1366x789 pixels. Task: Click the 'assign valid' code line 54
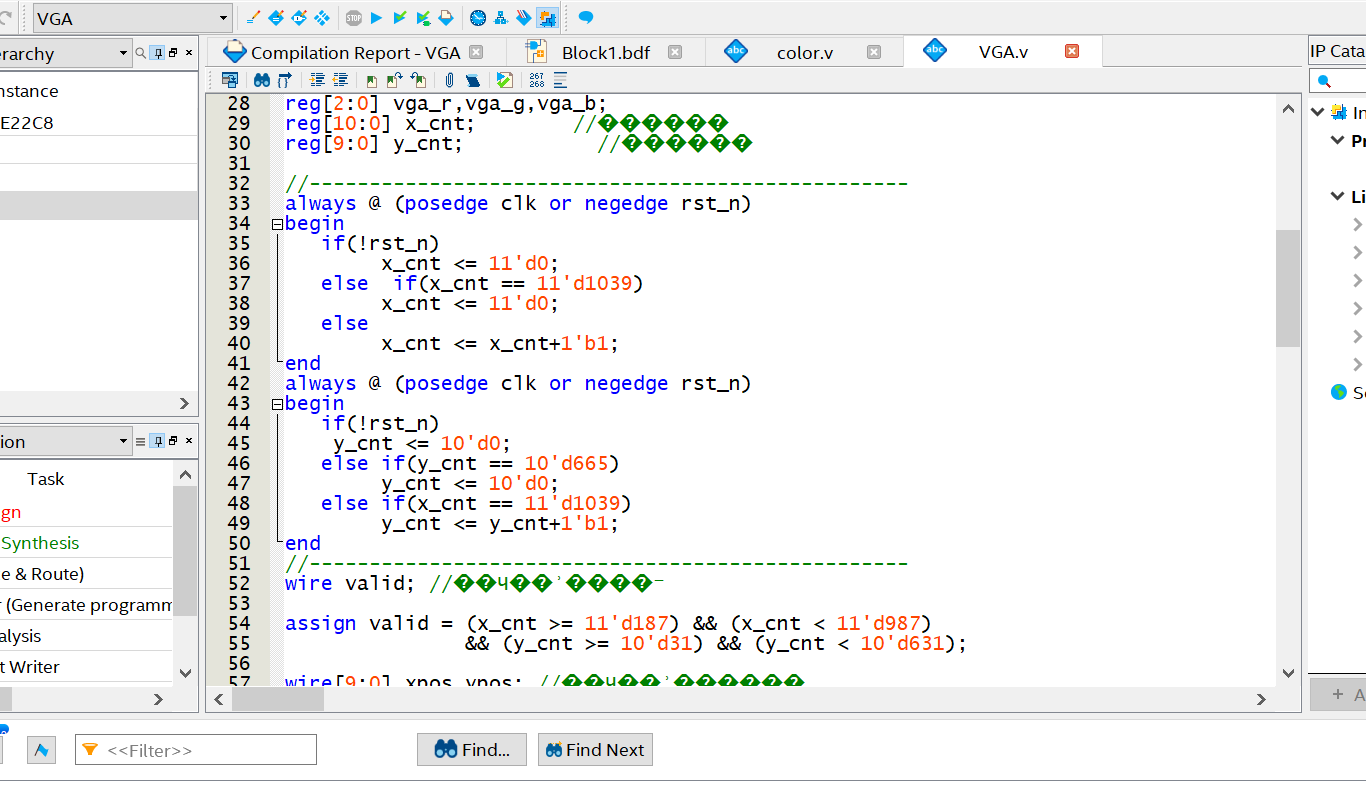click(608, 623)
